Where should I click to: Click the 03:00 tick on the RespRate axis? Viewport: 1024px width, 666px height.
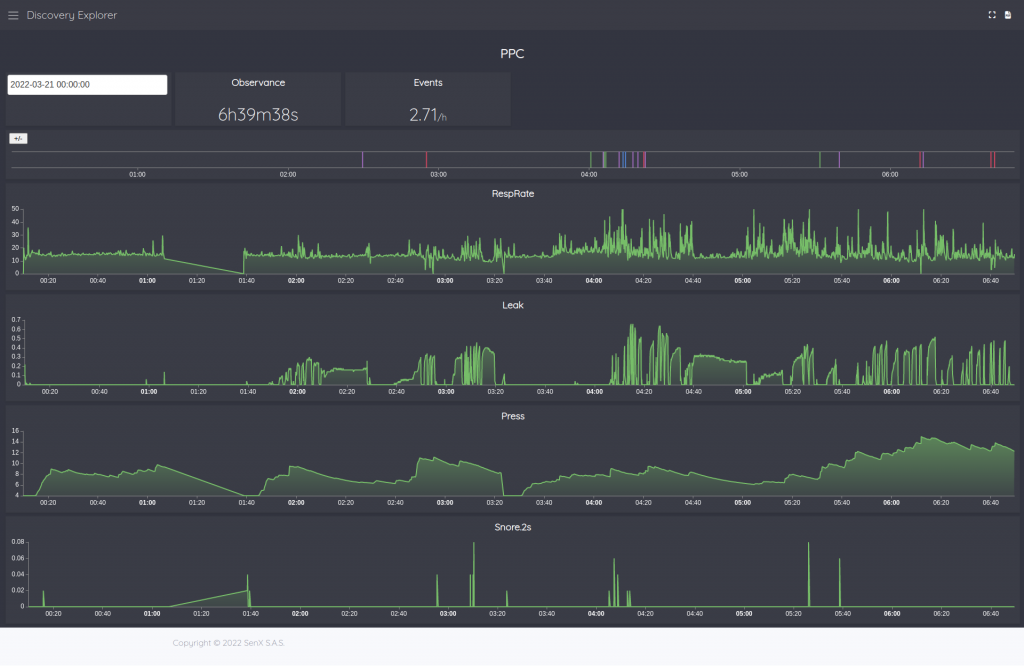point(445,281)
